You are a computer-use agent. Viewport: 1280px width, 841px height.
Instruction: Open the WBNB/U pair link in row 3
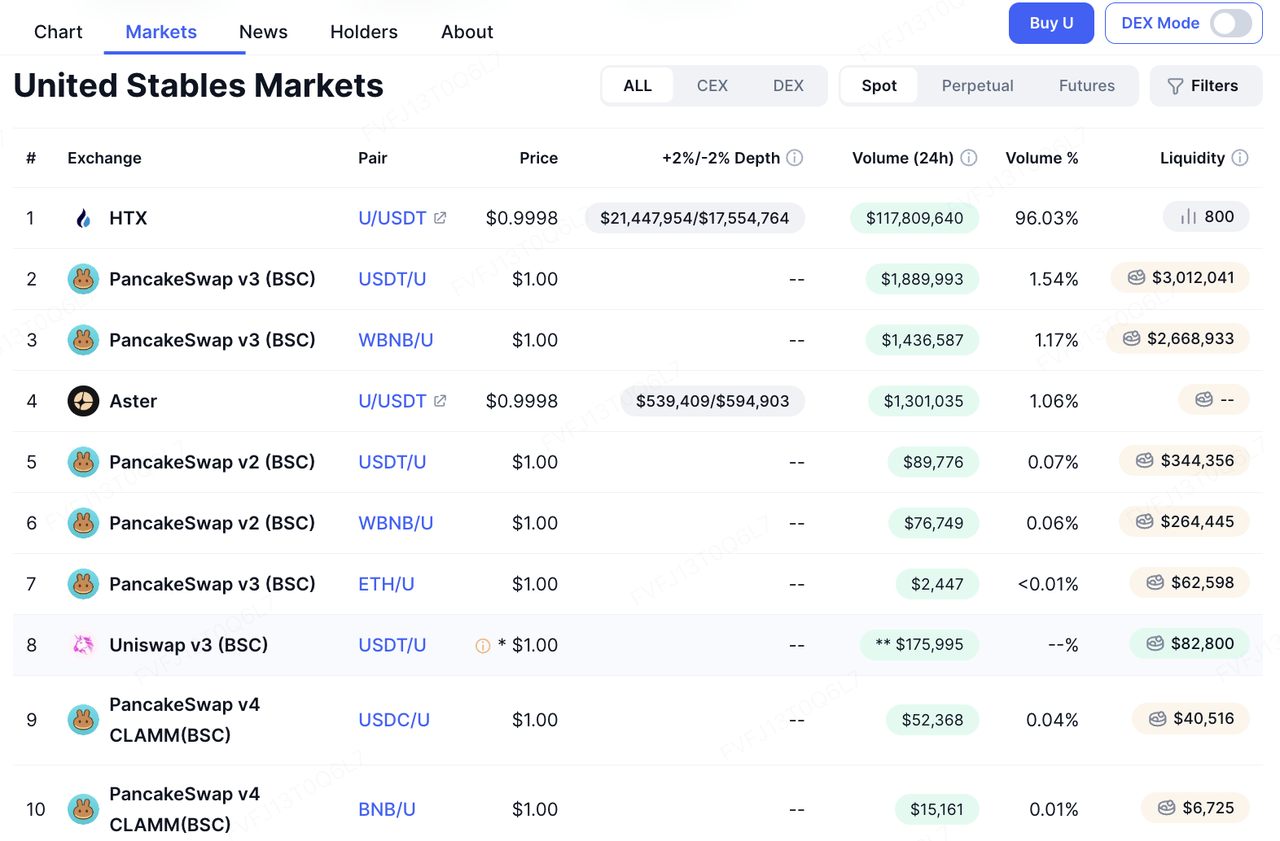396,340
